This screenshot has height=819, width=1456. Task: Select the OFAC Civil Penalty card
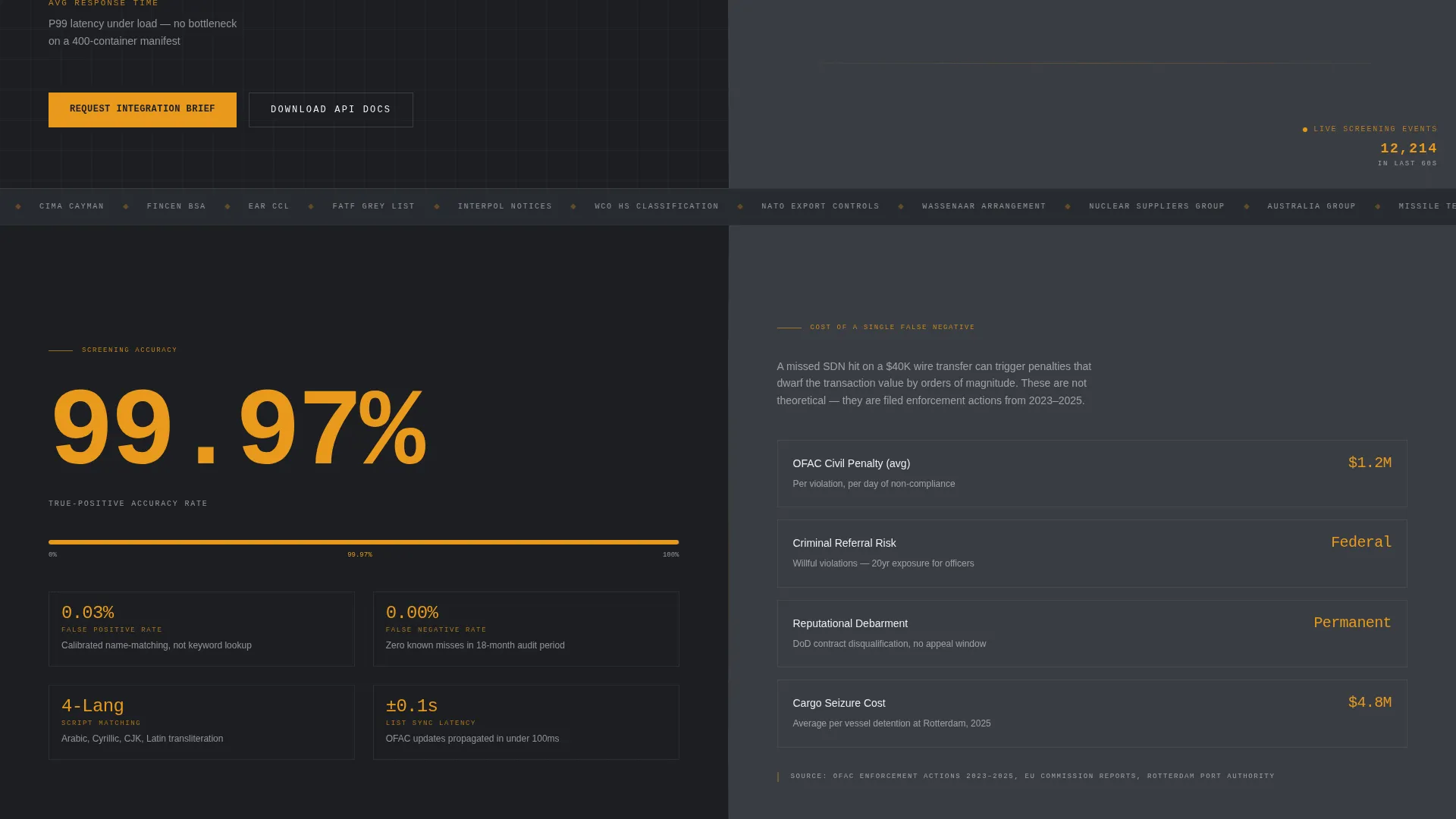(x=1092, y=473)
